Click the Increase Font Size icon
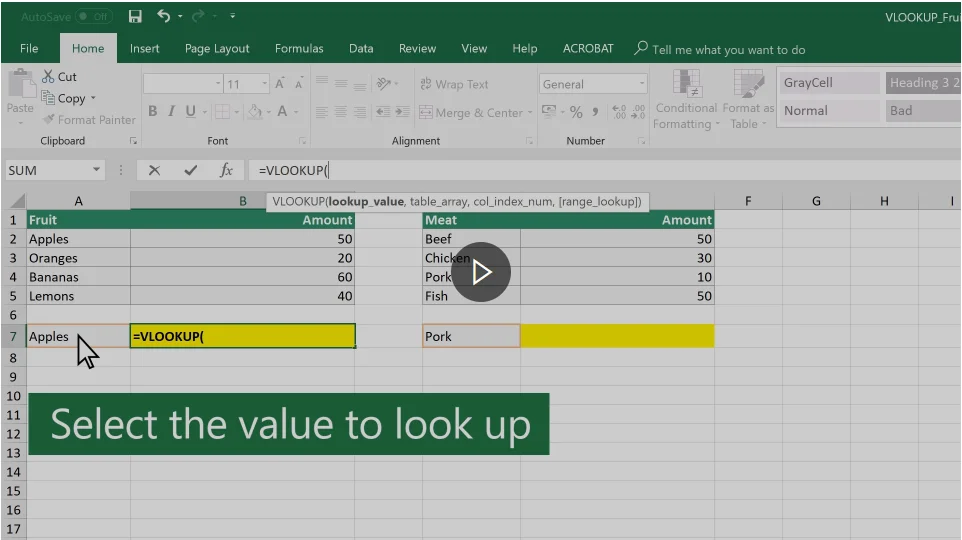This screenshot has width=962, height=540. [280, 83]
